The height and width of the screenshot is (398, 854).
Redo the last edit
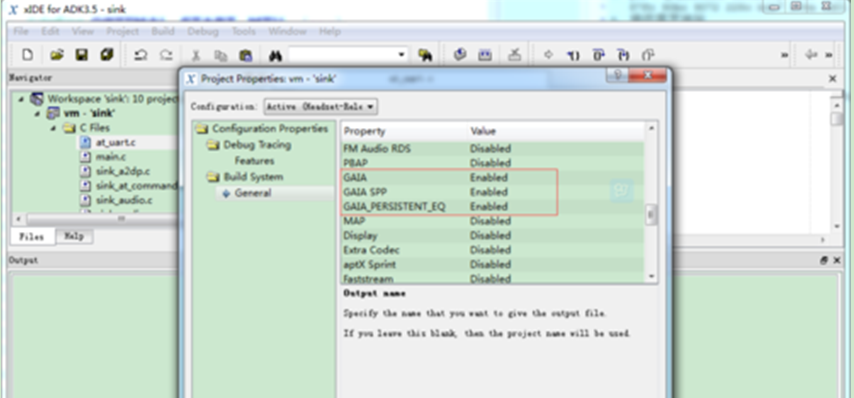point(166,55)
